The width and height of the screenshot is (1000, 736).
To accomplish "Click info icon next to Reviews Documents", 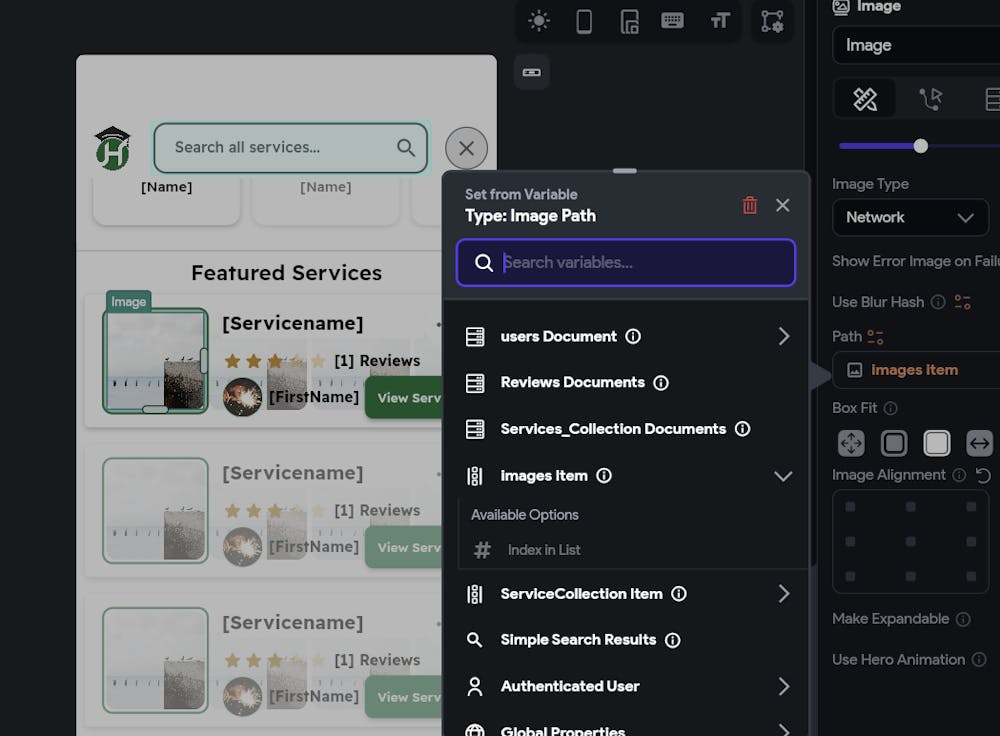I will [660, 383].
